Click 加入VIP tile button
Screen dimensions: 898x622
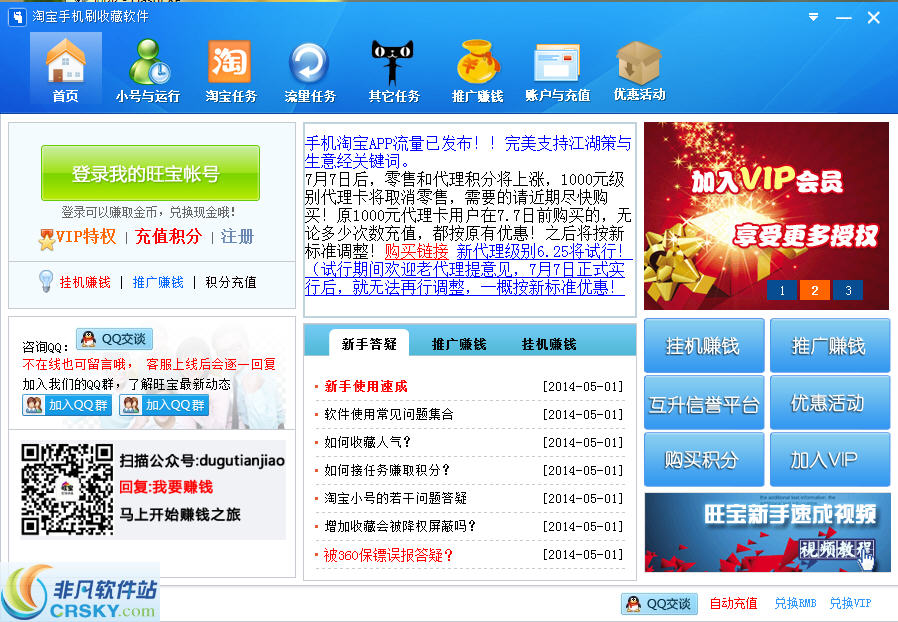830,459
